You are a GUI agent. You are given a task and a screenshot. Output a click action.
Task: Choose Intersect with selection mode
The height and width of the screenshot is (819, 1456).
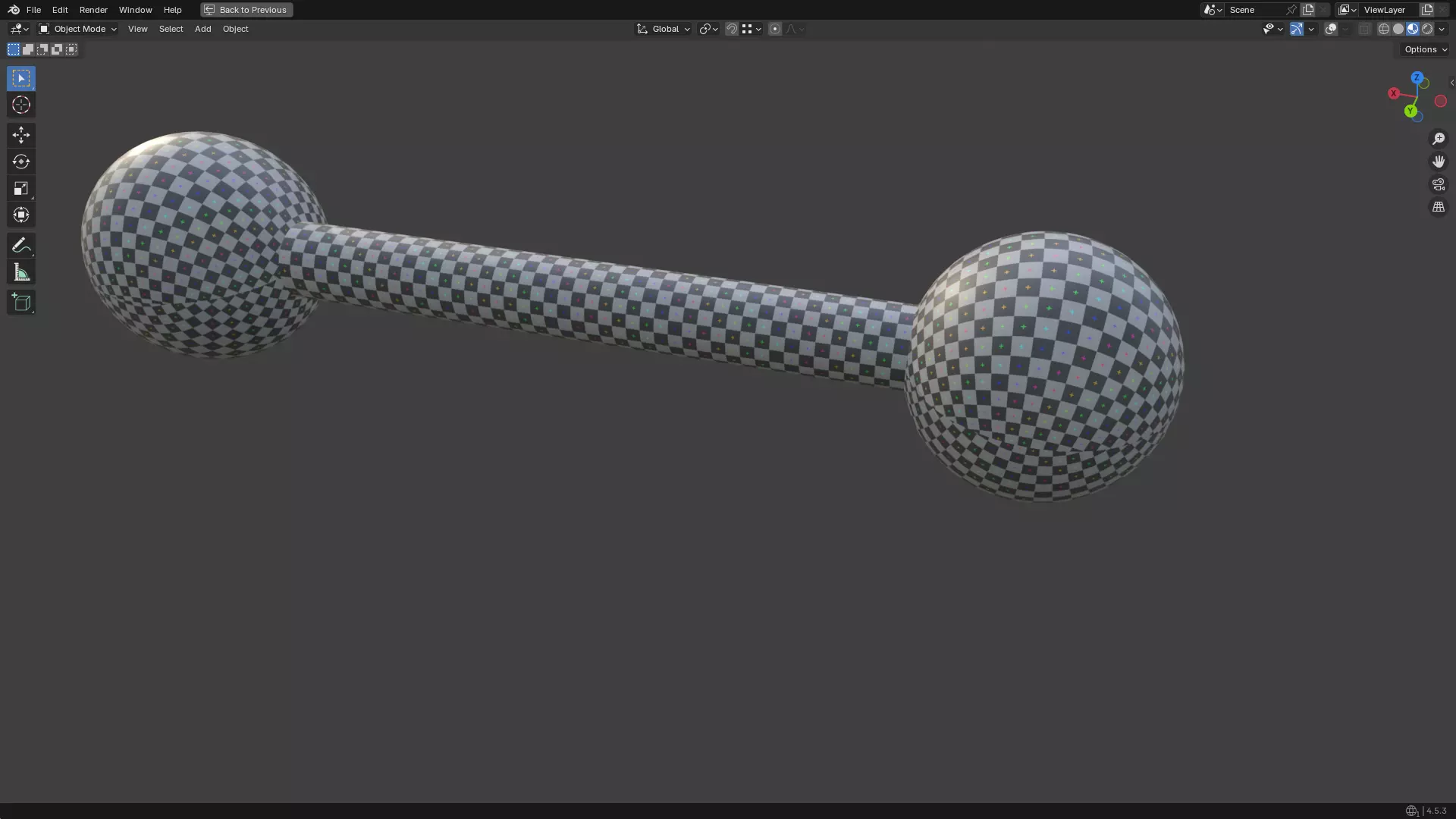[x=71, y=49]
